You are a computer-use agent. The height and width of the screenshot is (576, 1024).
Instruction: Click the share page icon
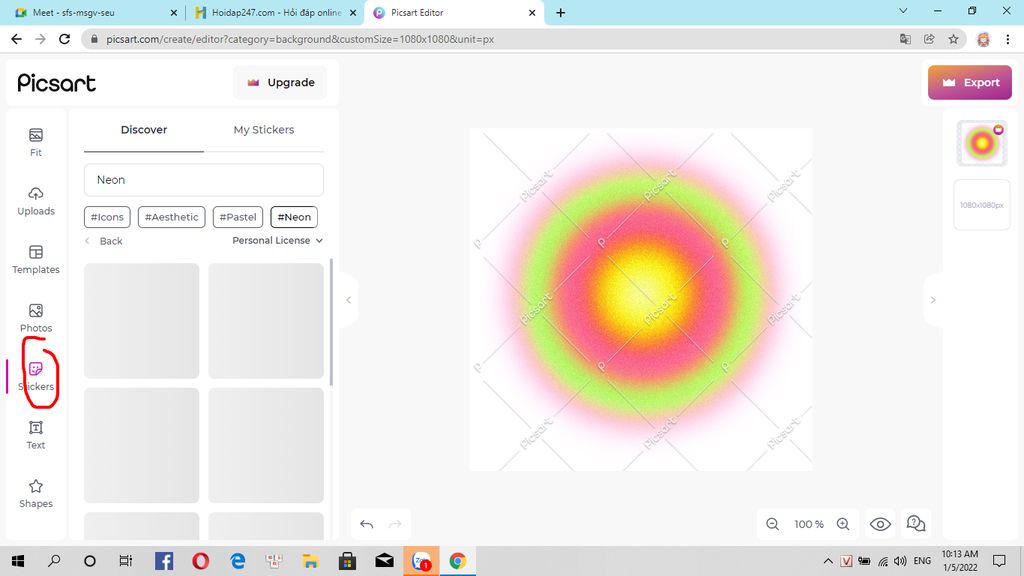coord(929,39)
